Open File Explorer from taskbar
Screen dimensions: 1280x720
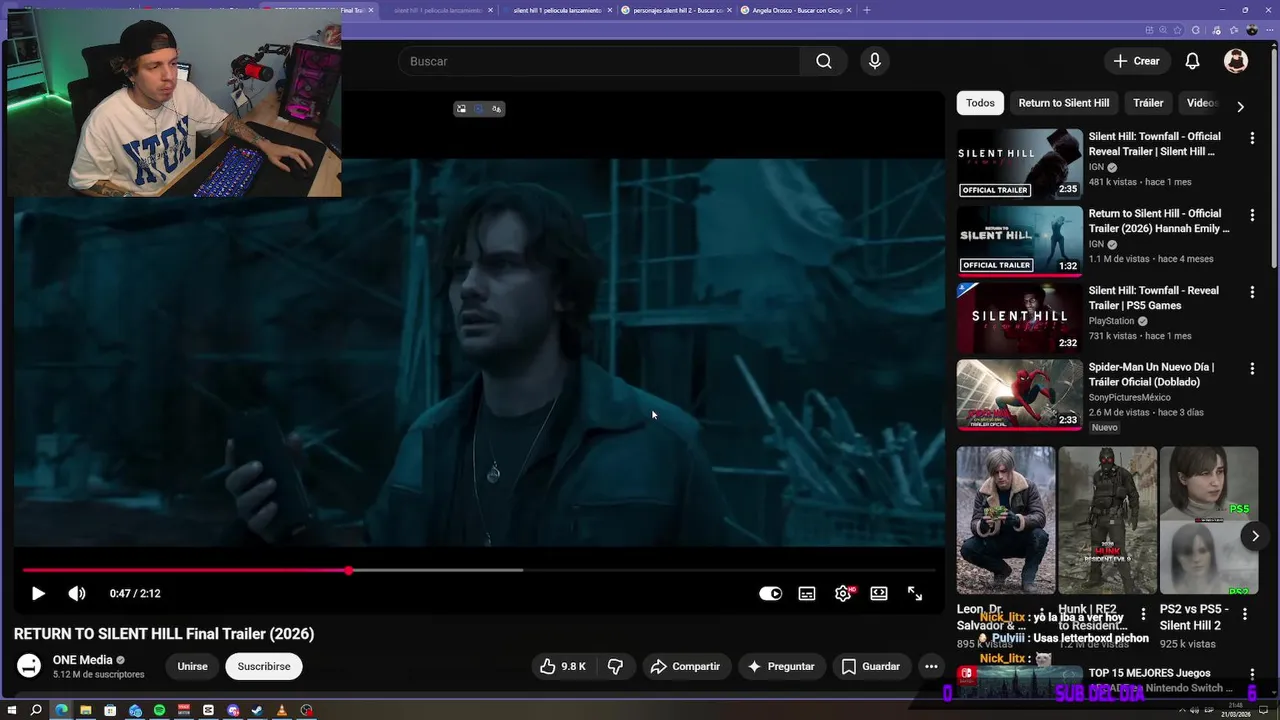coord(86,710)
